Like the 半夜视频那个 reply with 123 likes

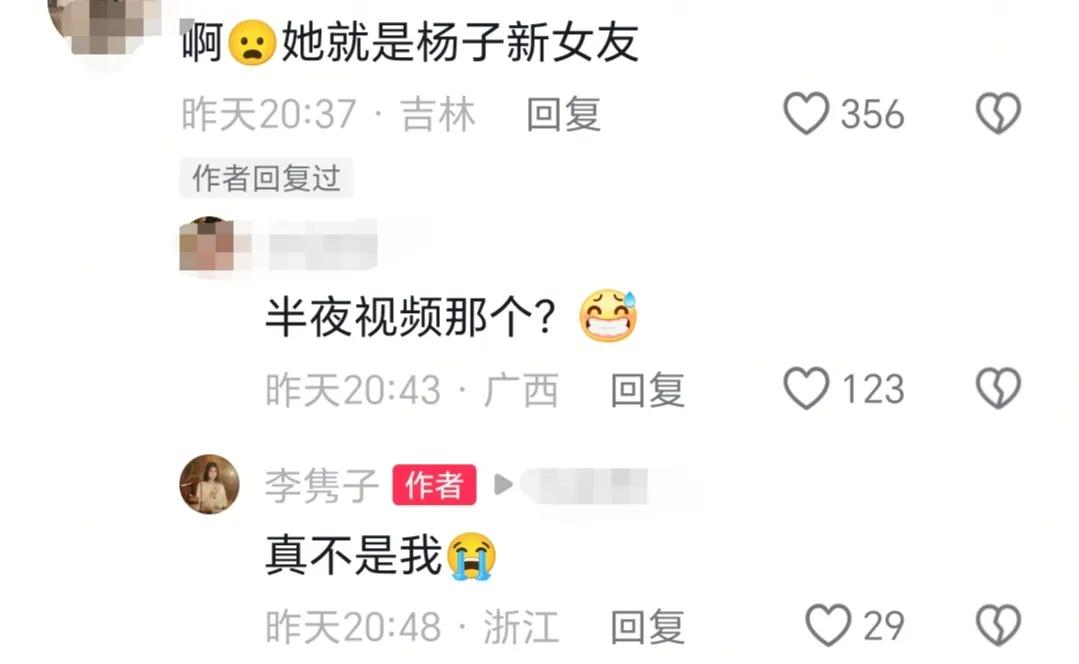[806, 389]
